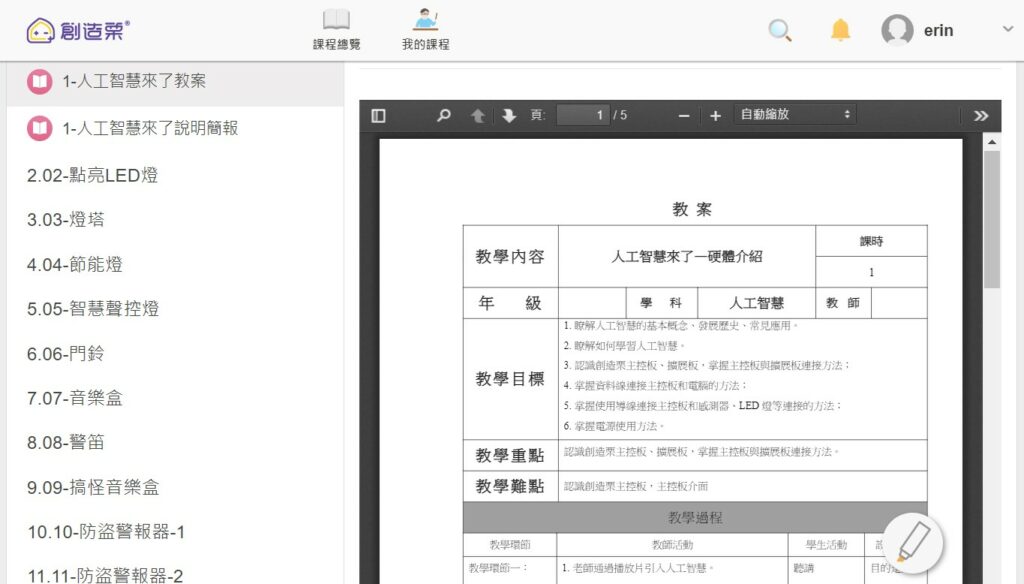This screenshot has height=584, width=1024.
Task: Open find in PDF document
Action: click(443, 116)
